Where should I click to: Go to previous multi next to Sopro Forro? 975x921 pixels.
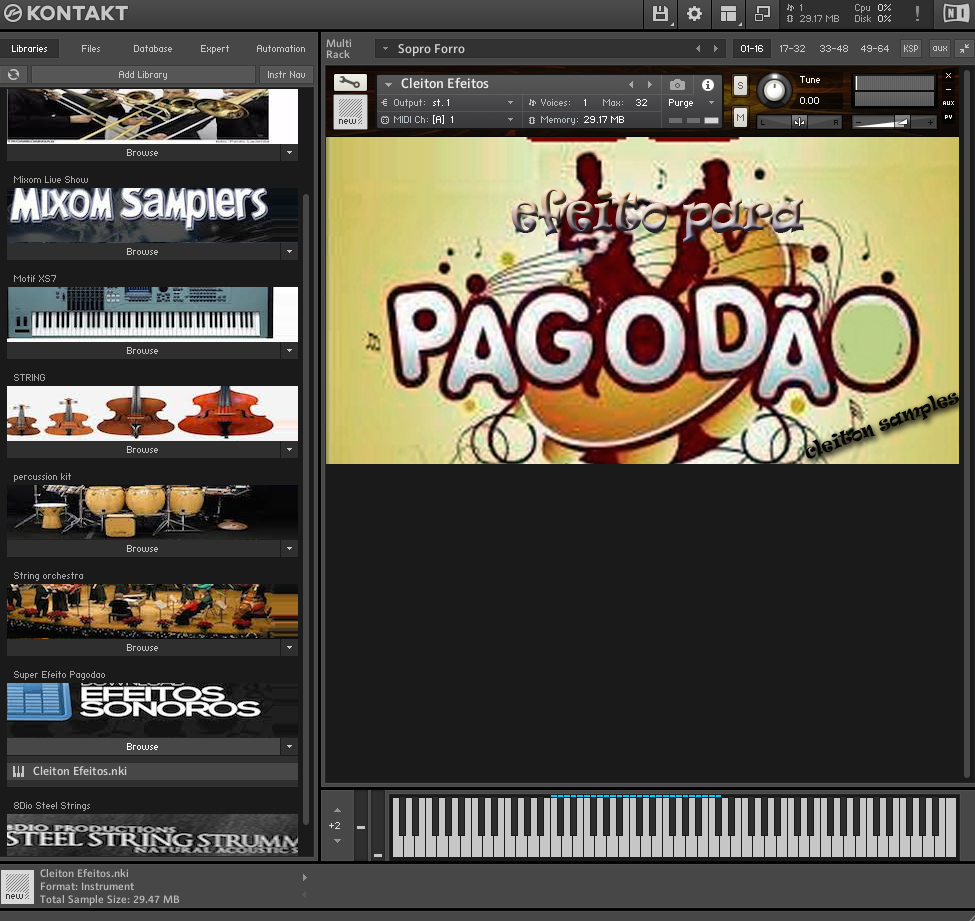point(698,49)
